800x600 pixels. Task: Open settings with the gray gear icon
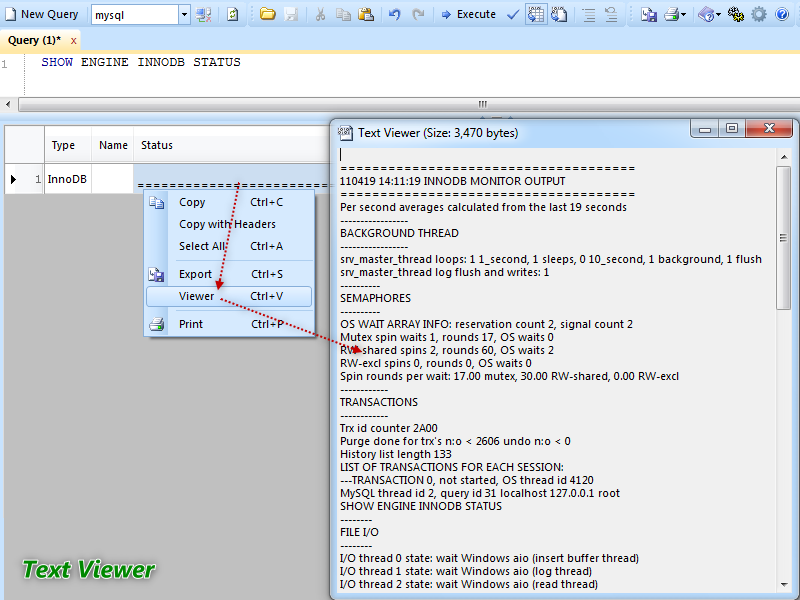(759, 14)
